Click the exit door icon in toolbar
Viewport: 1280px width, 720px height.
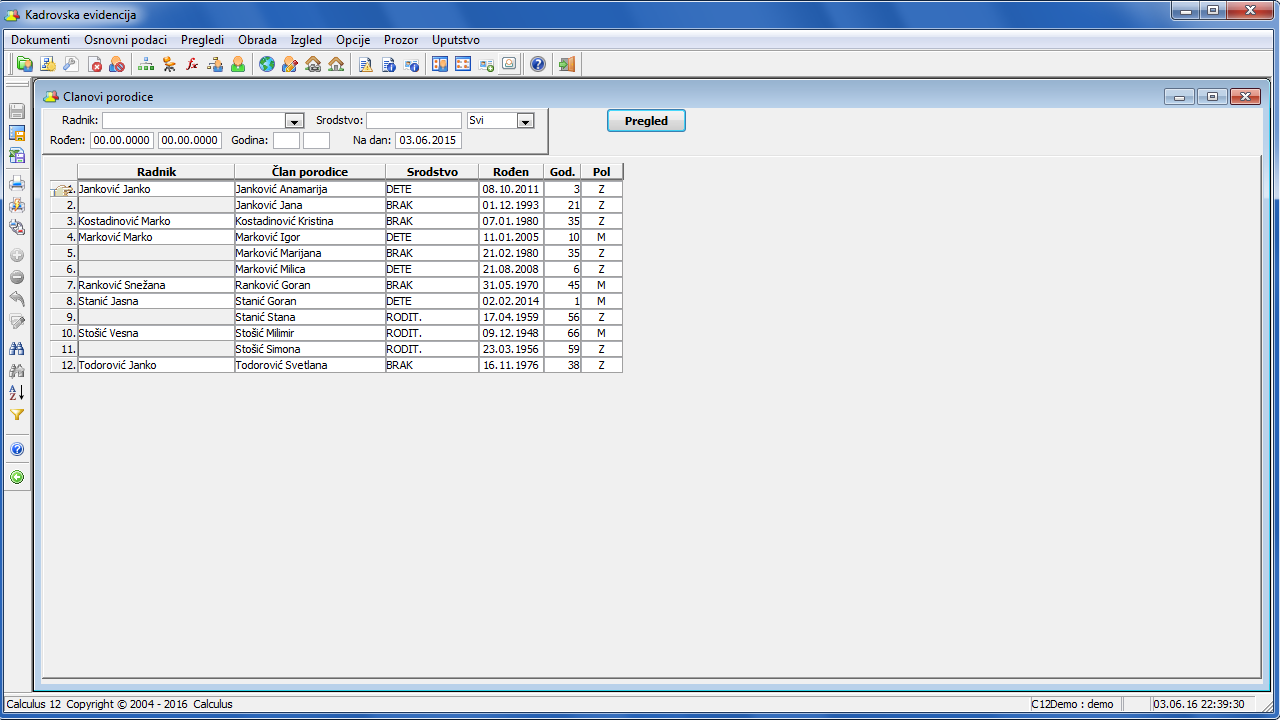pyautogui.click(x=567, y=65)
